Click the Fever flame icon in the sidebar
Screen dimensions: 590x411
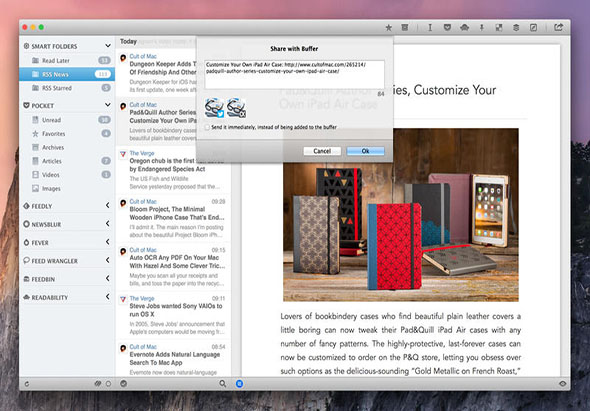(26, 242)
